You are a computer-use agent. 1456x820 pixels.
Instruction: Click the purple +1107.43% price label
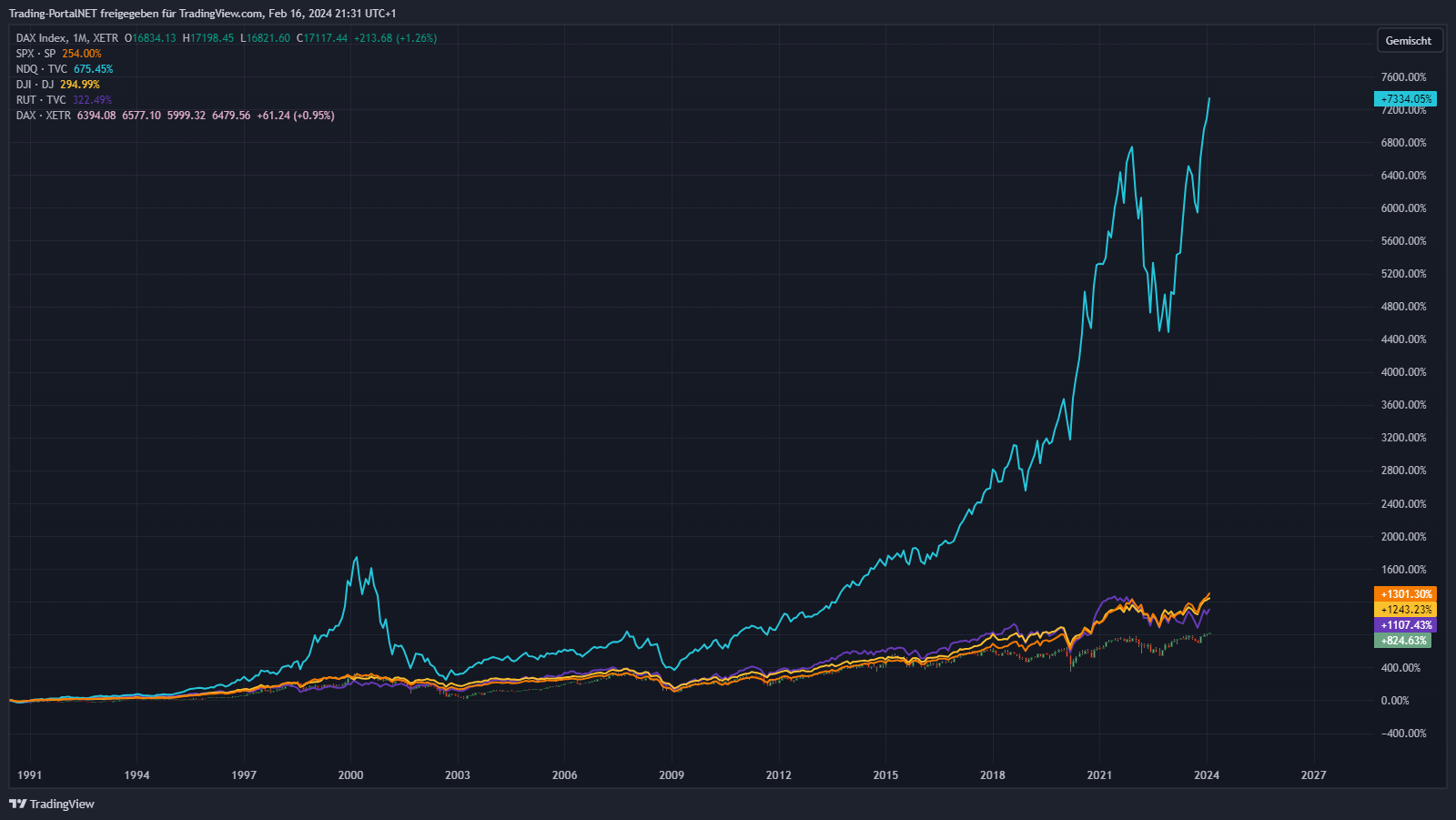(1405, 625)
